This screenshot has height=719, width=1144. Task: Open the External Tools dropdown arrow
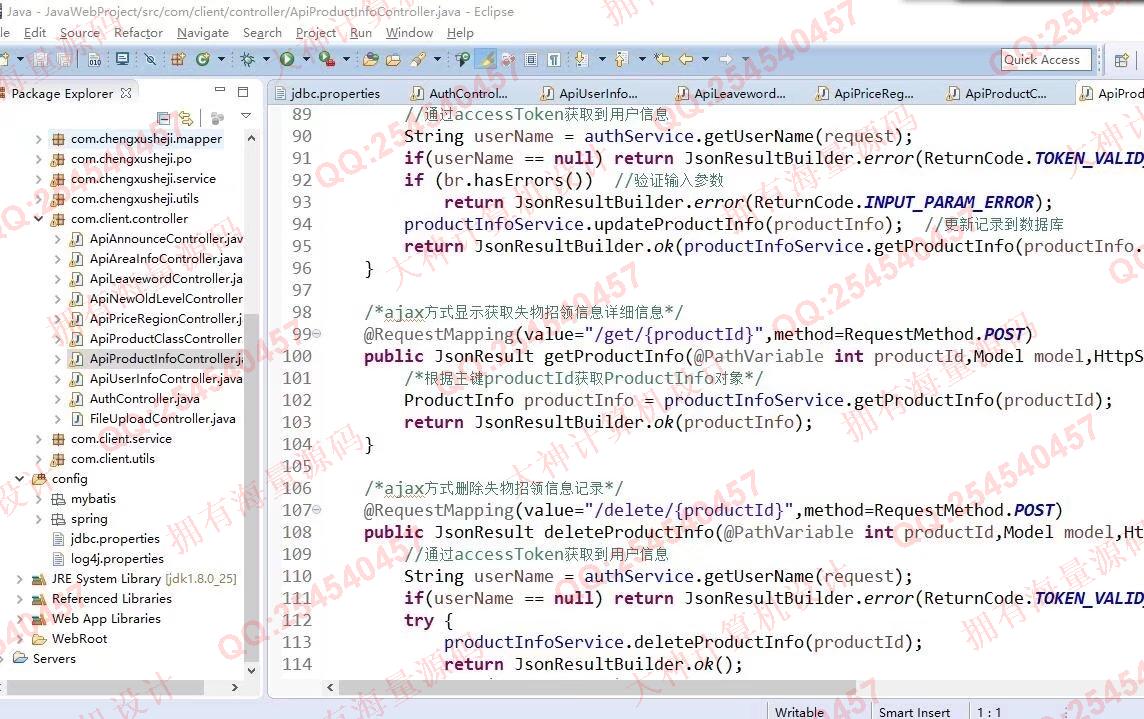(x=347, y=59)
